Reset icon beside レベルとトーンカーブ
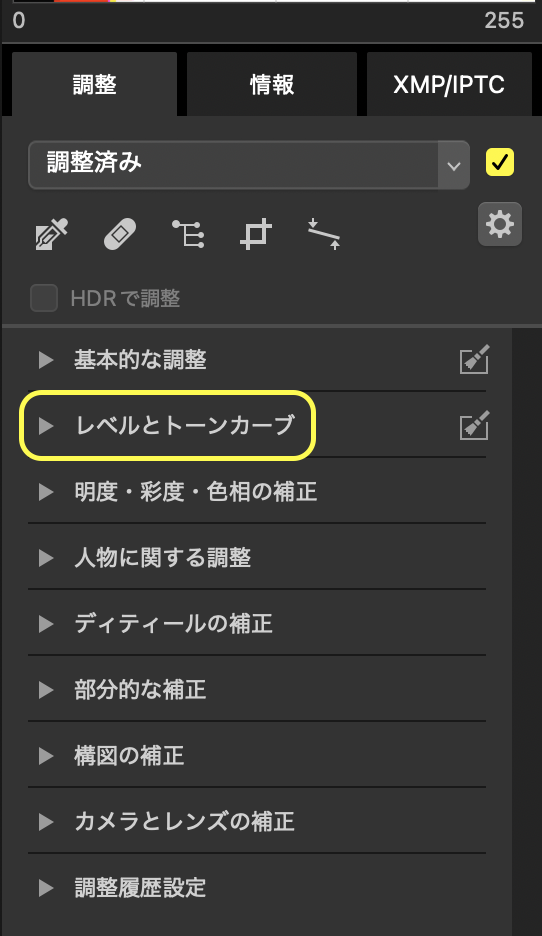Viewport: 542px width, 936px height. click(474, 426)
